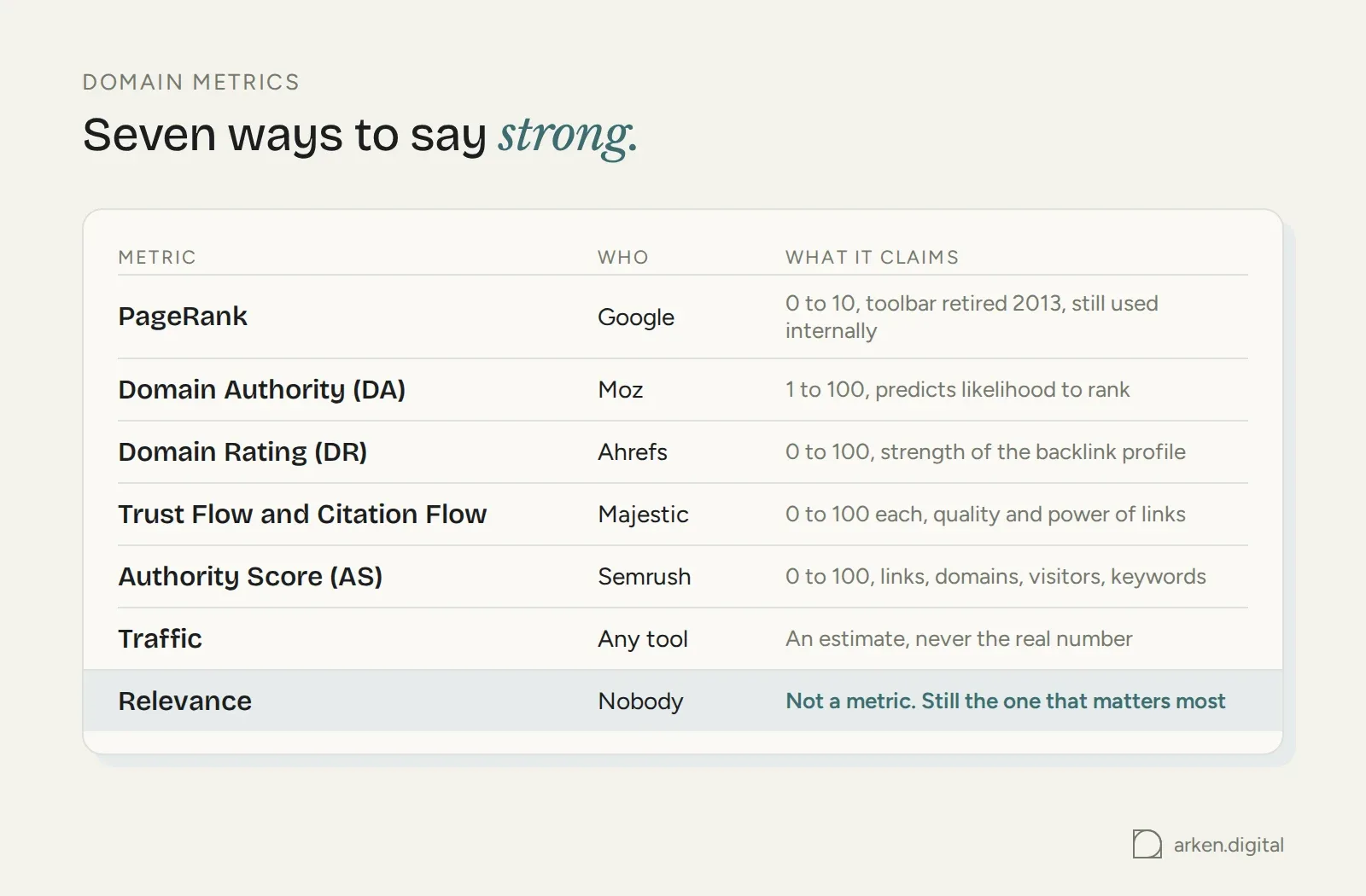The width and height of the screenshot is (1366, 896).
Task: Click Moz in the WHO column
Action: point(621,390)
